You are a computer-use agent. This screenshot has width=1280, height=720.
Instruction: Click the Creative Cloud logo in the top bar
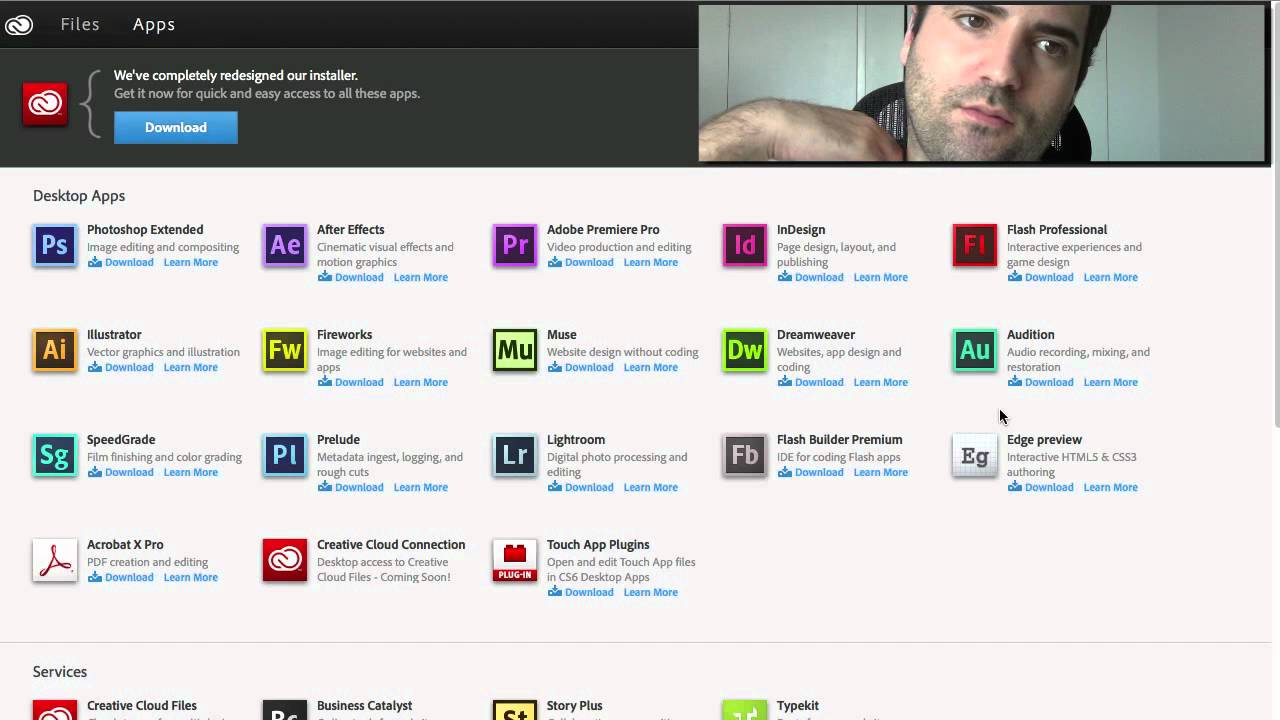[19, 25]
